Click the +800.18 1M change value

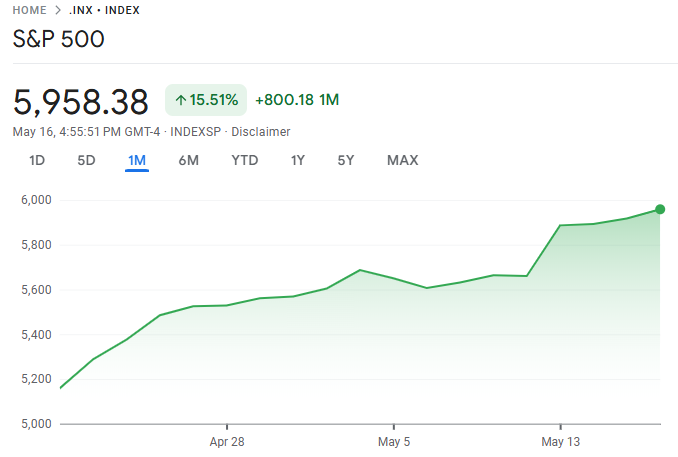coord(297,100)
